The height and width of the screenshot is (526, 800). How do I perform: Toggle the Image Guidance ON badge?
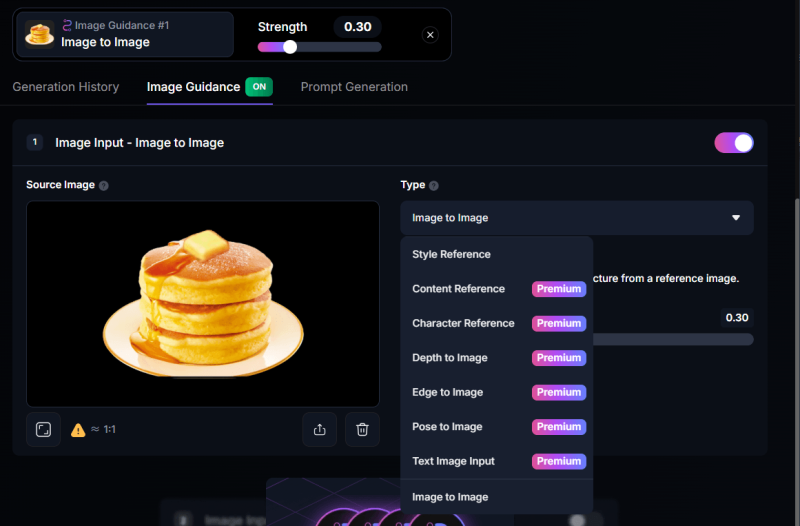pos(259,87)
